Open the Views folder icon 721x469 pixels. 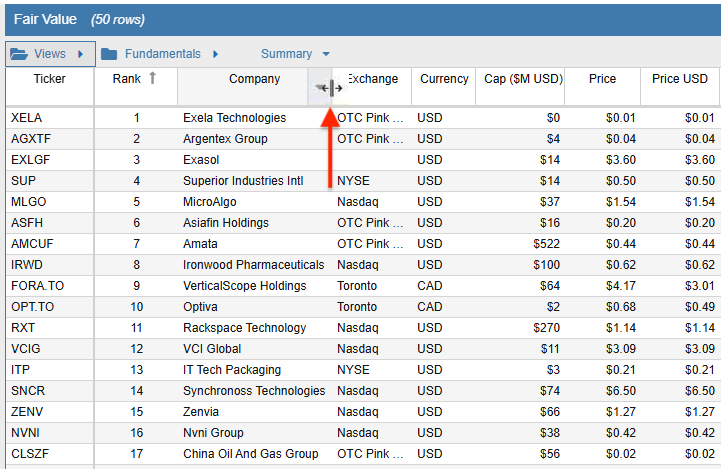pos(19,54)
